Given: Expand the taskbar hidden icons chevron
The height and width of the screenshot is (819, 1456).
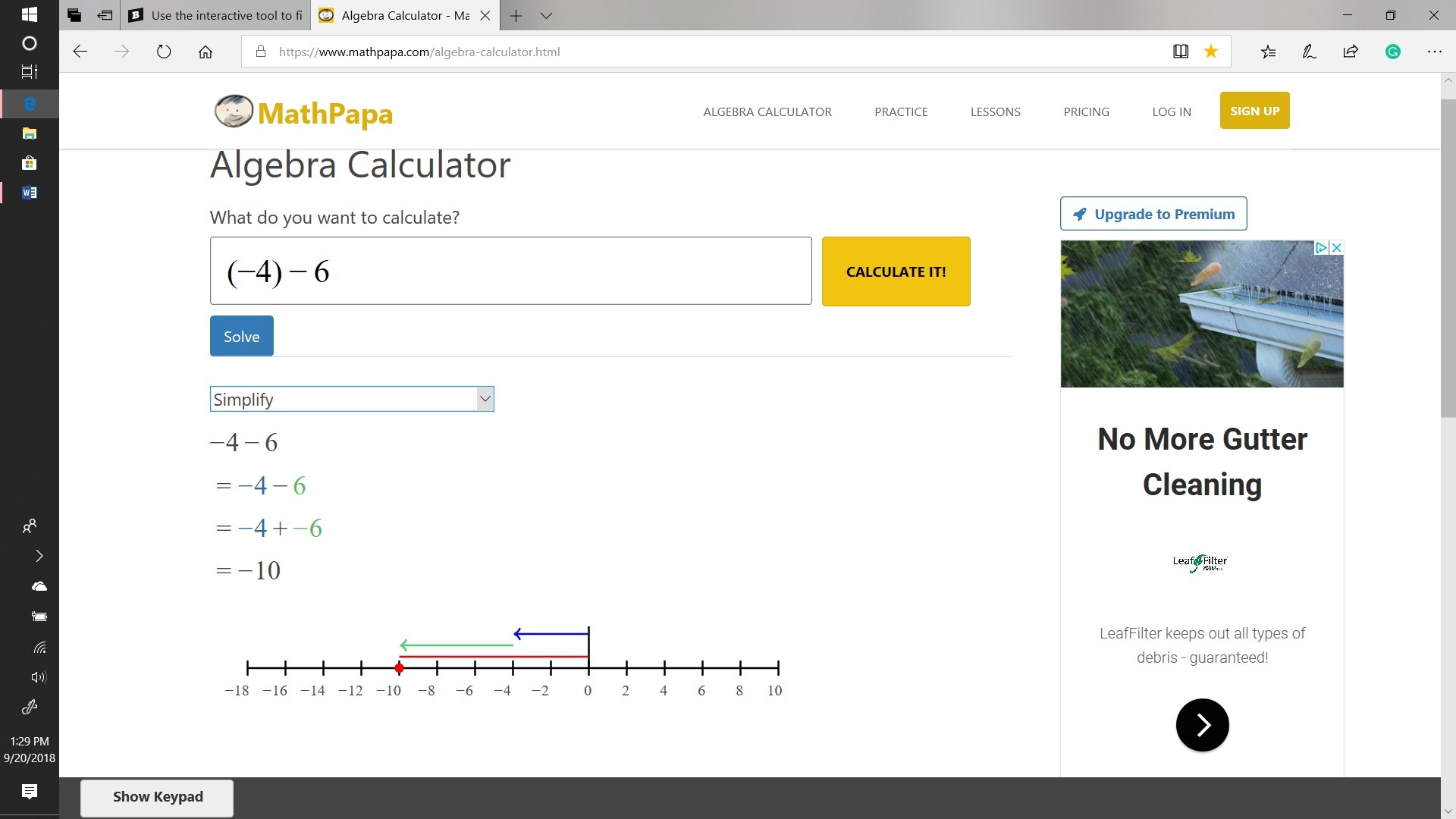Looking at the screenshot, I should pyautogui.click(x=39, y=556).
